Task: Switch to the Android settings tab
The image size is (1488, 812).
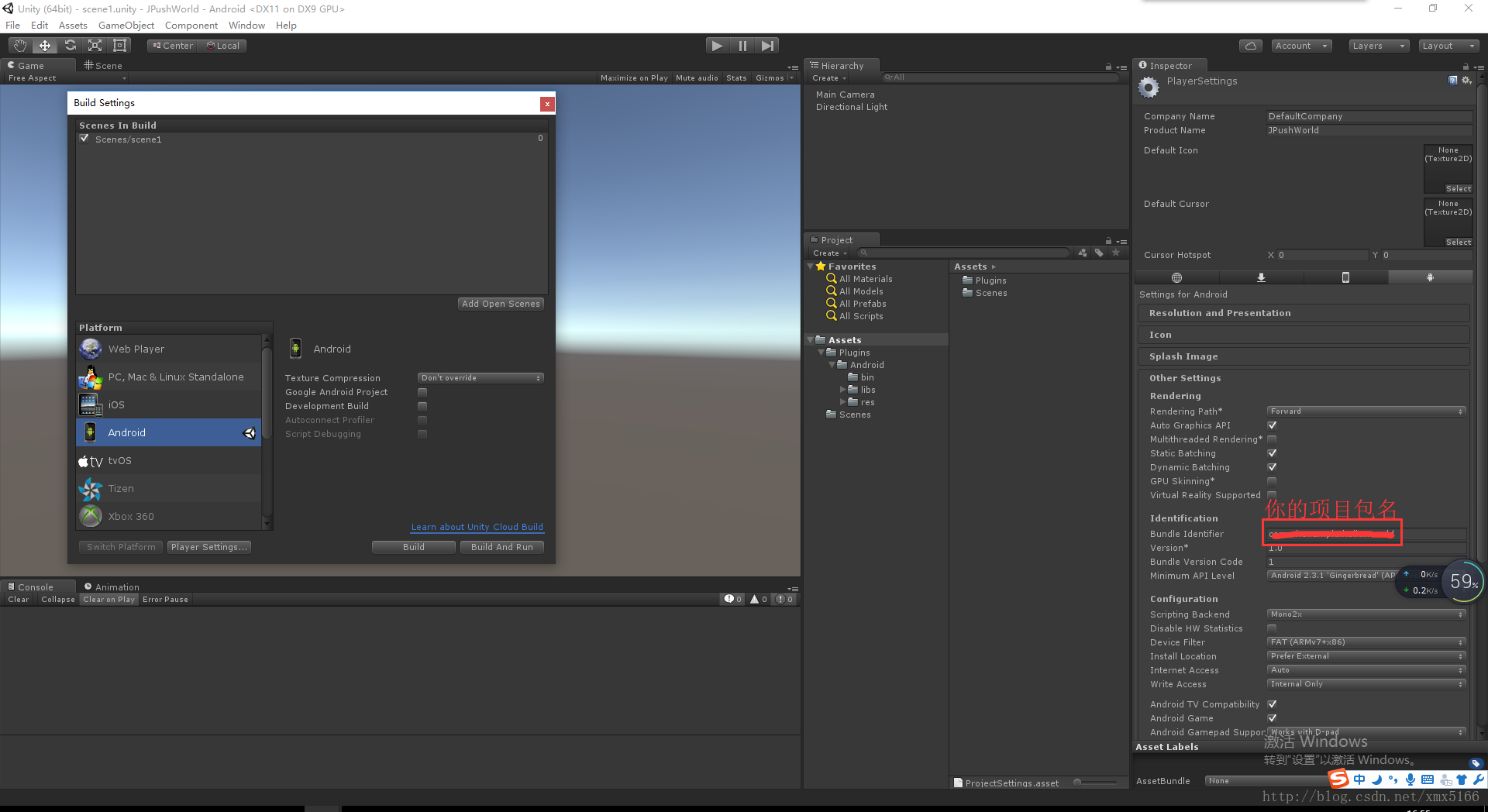Action: click(x=1430, y=277)
